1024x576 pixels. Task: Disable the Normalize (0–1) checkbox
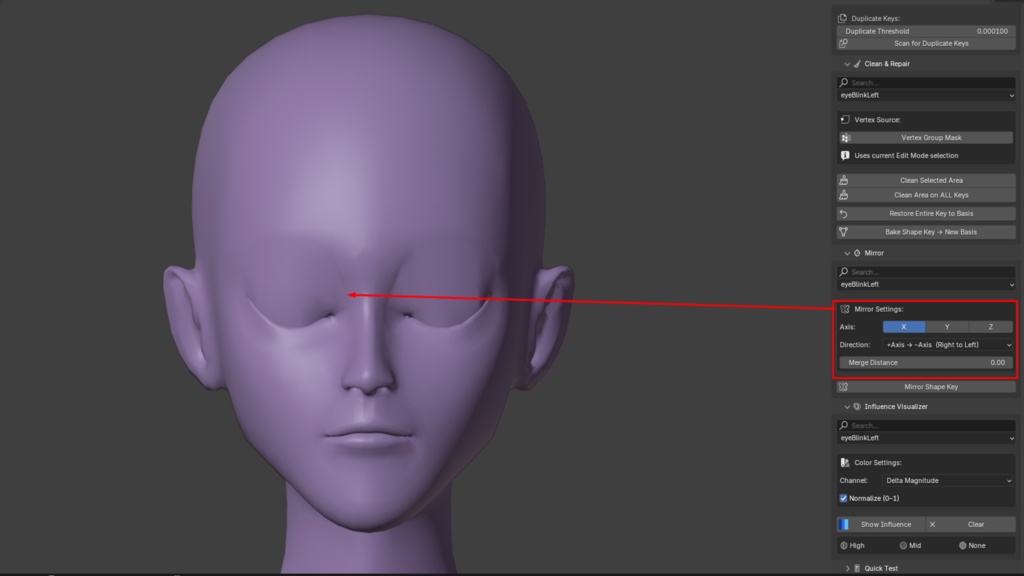[x=843, y=498]
